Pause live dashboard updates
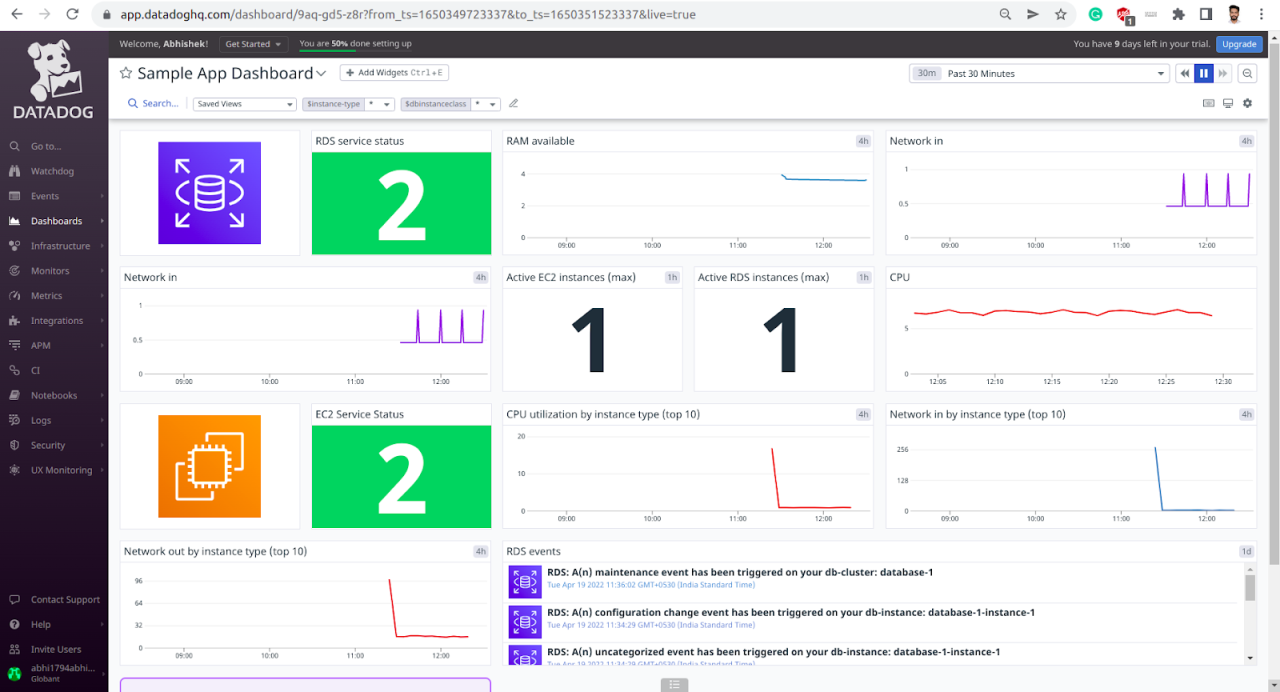The height and width of the screenshot is (692, 1280). [1204, 73]
